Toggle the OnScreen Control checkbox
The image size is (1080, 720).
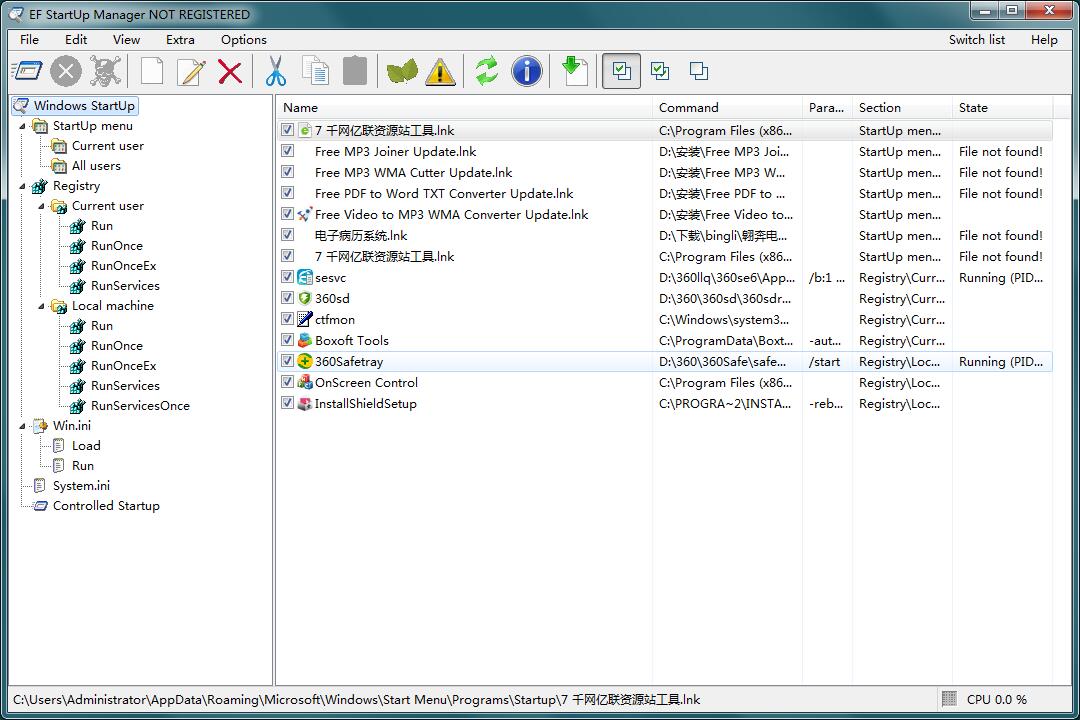(288, 382)
